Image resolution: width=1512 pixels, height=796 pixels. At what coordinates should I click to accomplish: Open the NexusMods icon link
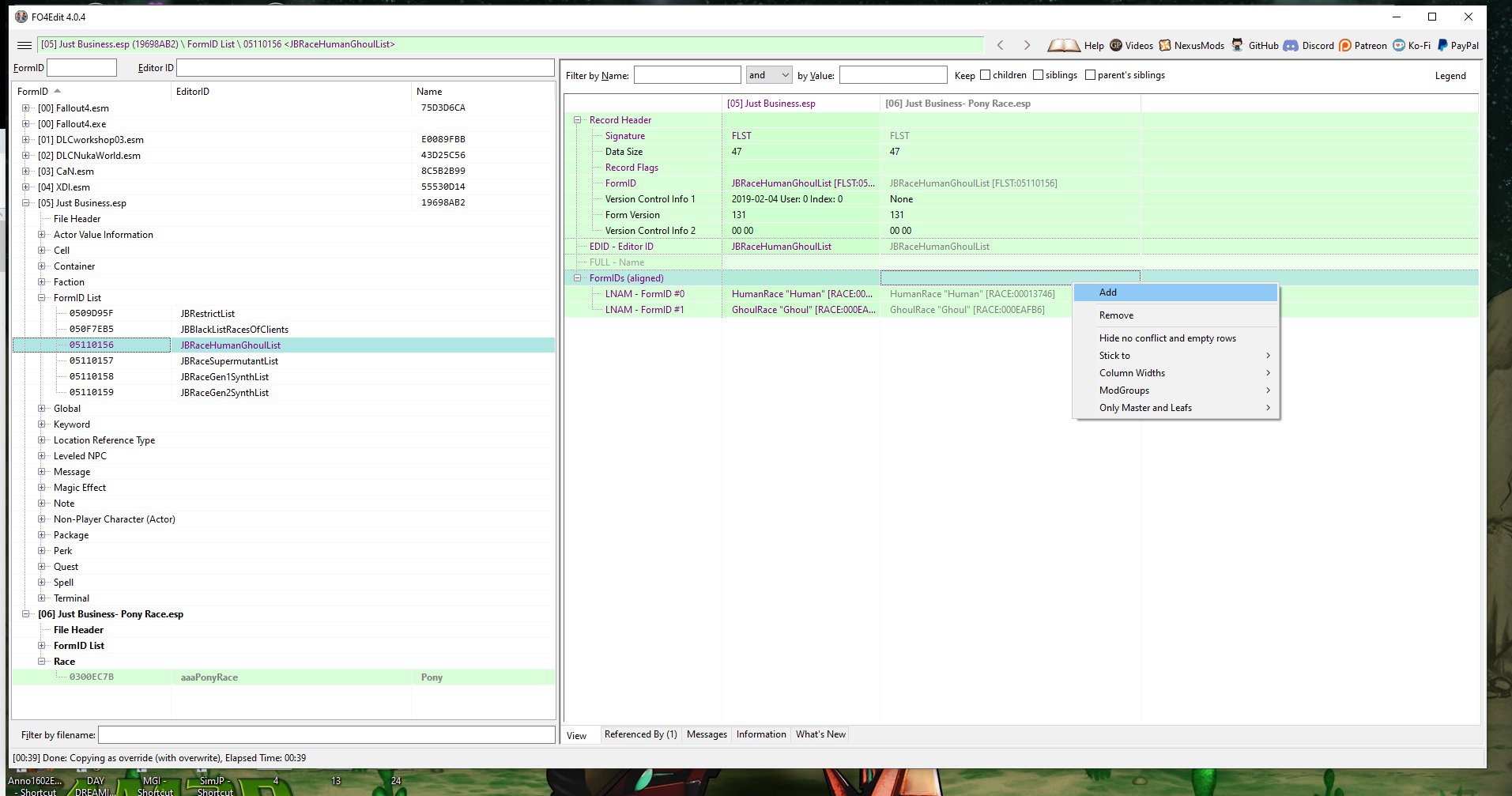tap(1165, 45)
